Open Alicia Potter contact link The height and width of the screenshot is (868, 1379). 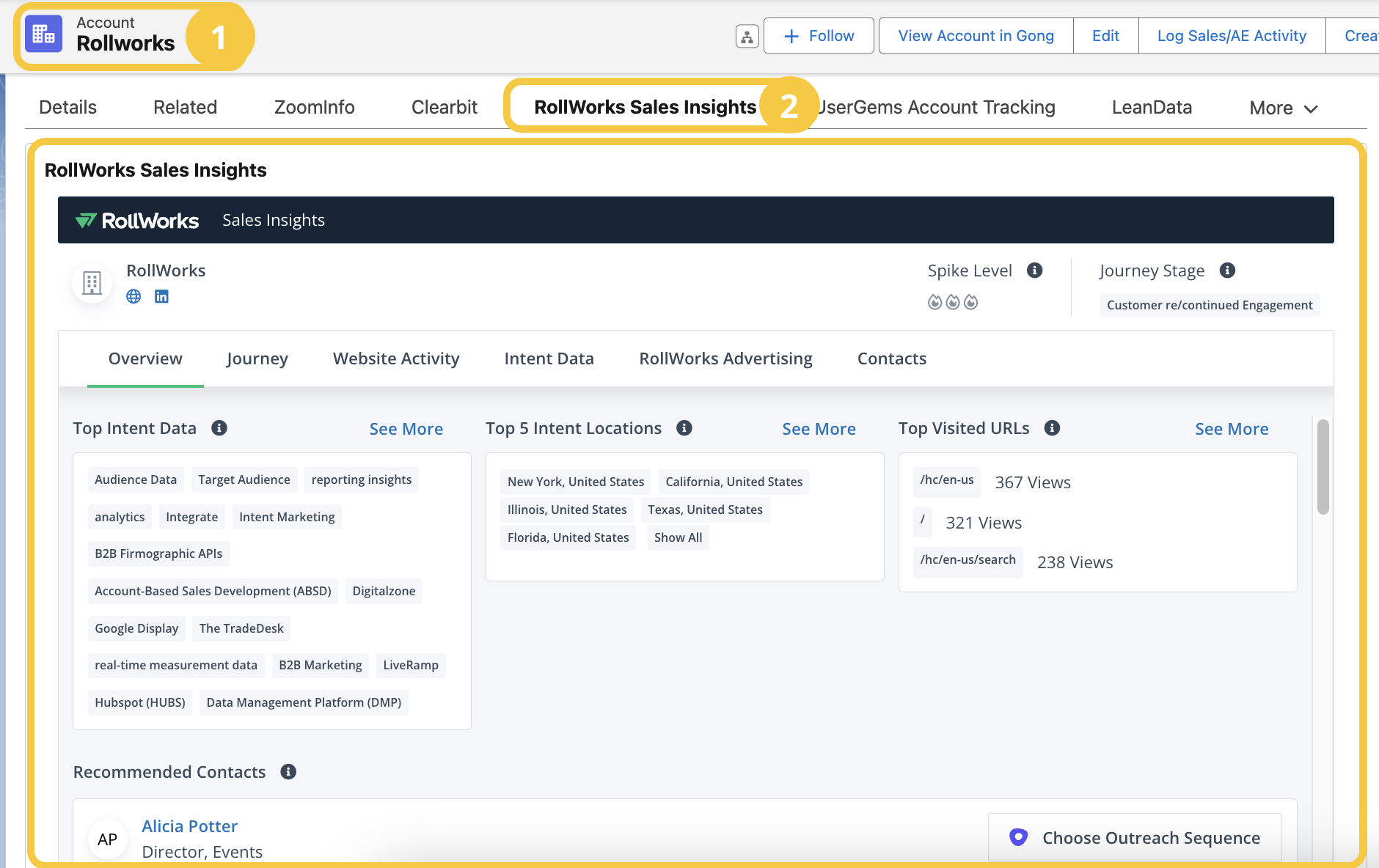[x=189, y=826]
